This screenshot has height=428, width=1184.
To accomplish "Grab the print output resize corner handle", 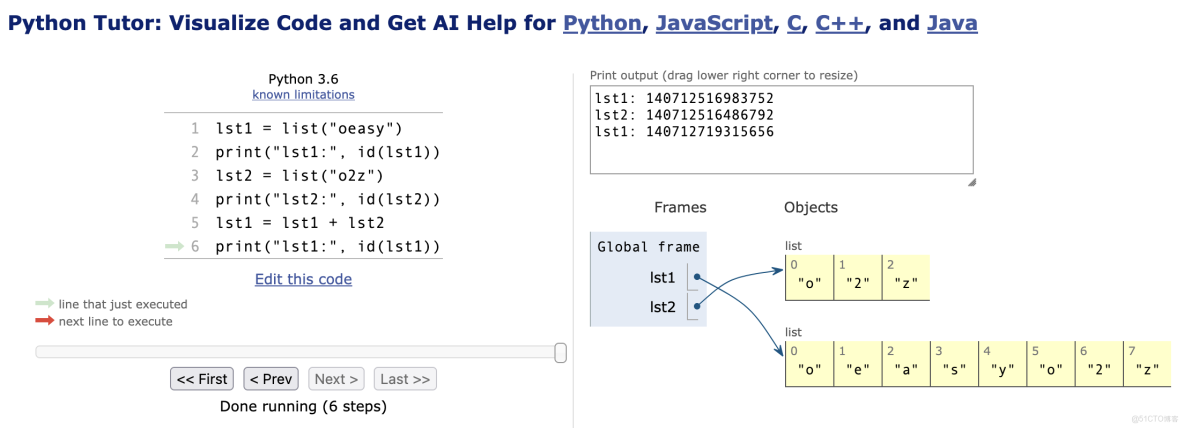I will click(x=971, y=182).
